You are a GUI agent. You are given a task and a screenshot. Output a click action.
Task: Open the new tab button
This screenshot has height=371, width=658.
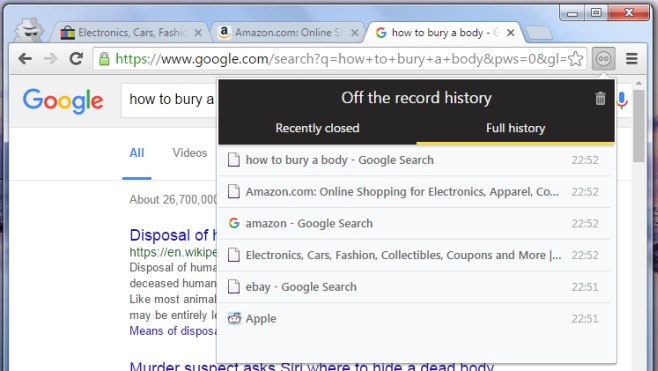[538, 33]
